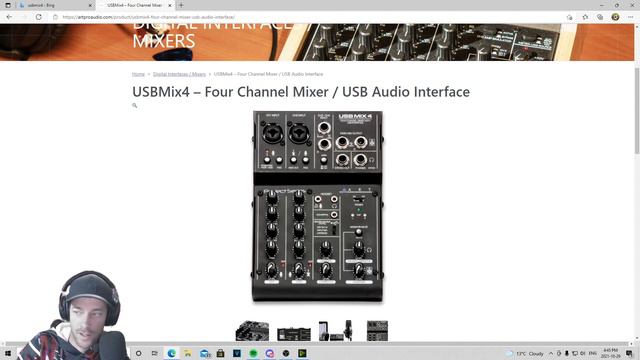This screenshot has height=360, width=640.
Task: Select the first angled mixer thumbnail
Action: 252,331
